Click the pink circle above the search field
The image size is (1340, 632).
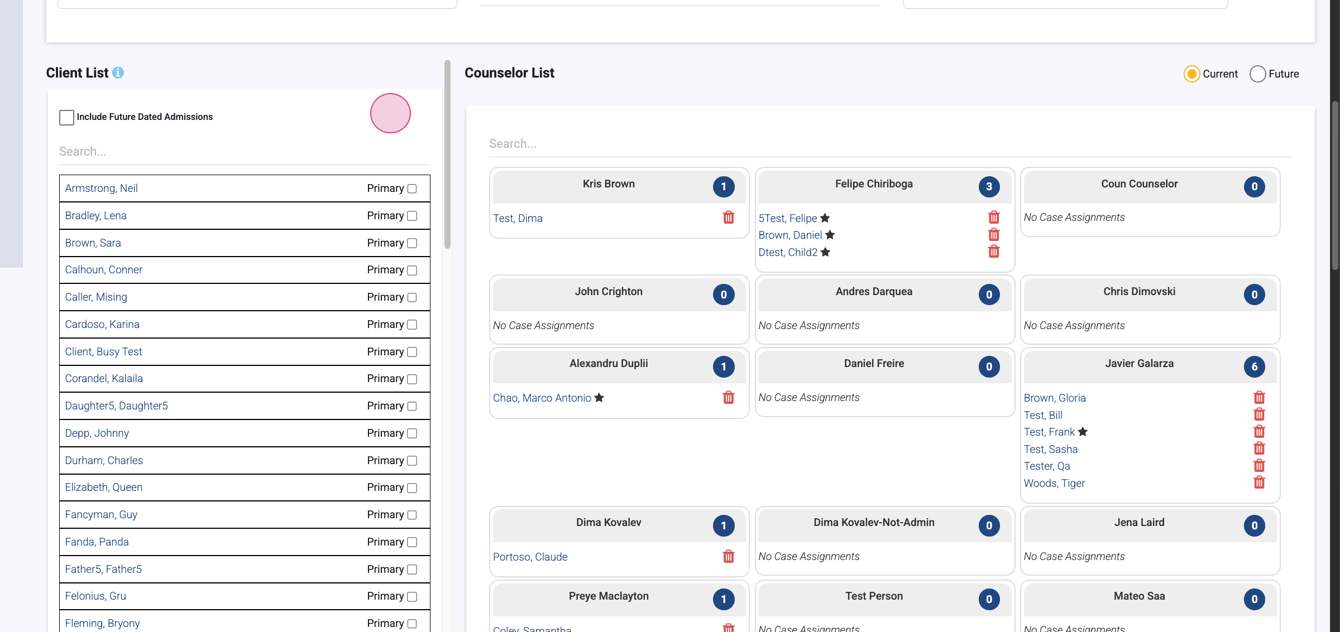pyautogui.click(x=390, y=113)
